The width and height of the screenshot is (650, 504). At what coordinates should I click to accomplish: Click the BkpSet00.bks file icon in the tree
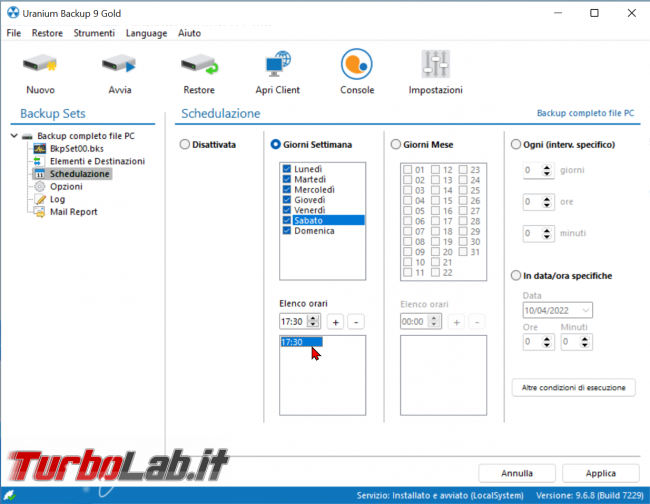pyautogui.click(x=40, y=148)
